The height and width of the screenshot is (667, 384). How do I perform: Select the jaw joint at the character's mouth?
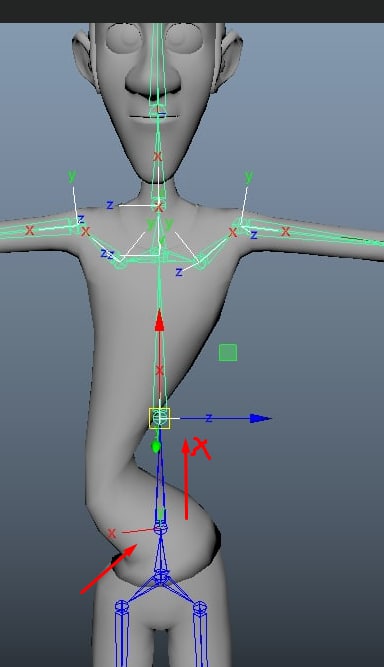[x=158, y=113]
